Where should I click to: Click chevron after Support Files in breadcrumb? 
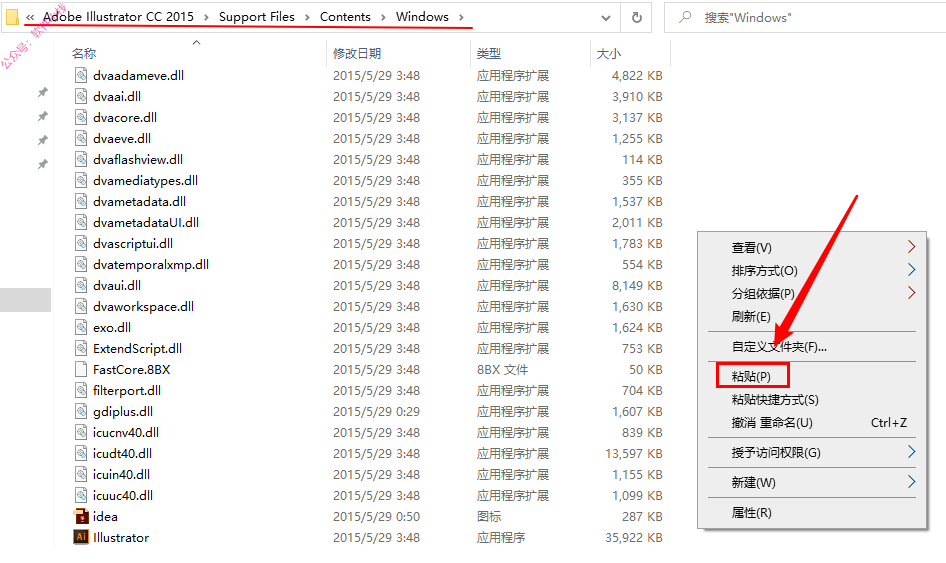(x=307, y=17)
